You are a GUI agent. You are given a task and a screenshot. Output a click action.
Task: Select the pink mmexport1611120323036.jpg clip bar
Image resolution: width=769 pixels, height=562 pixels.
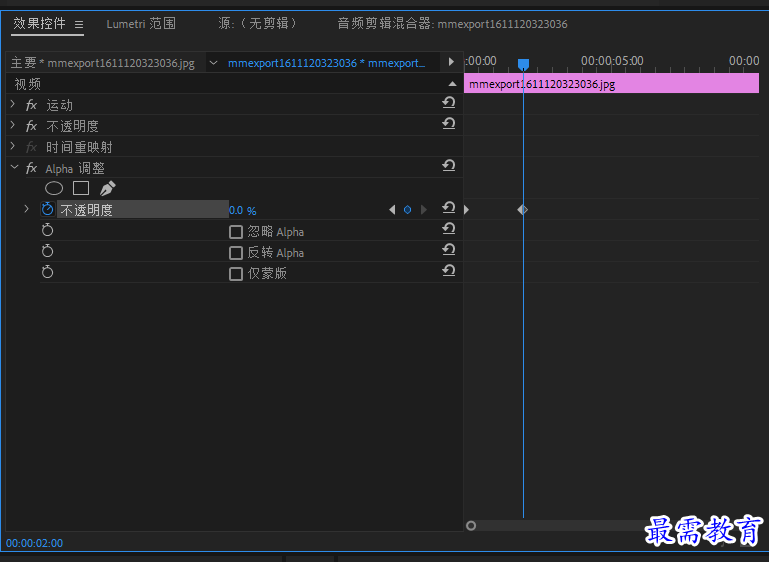click(612, 84)
